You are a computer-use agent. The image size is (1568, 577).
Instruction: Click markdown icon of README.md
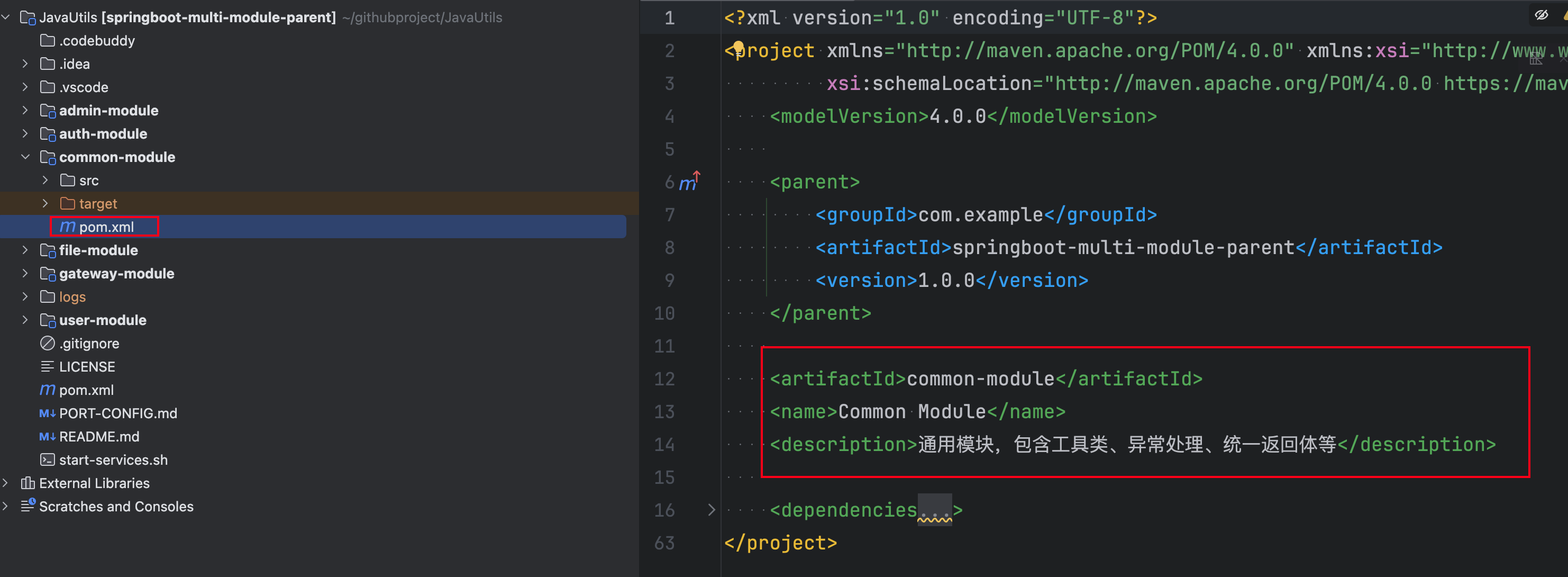[48, 436]
